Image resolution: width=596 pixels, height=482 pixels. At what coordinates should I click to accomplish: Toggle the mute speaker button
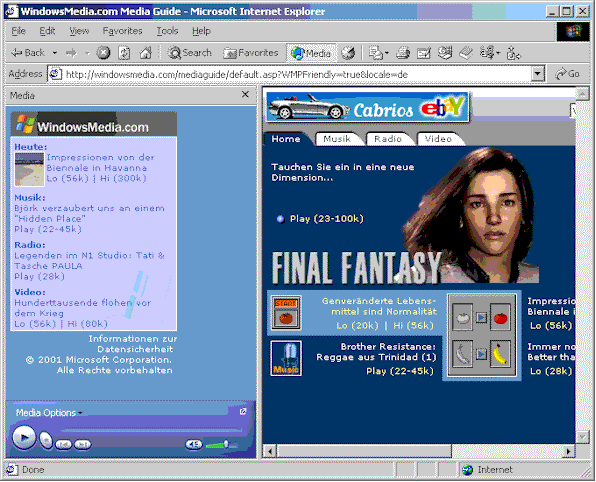[194, 444]
